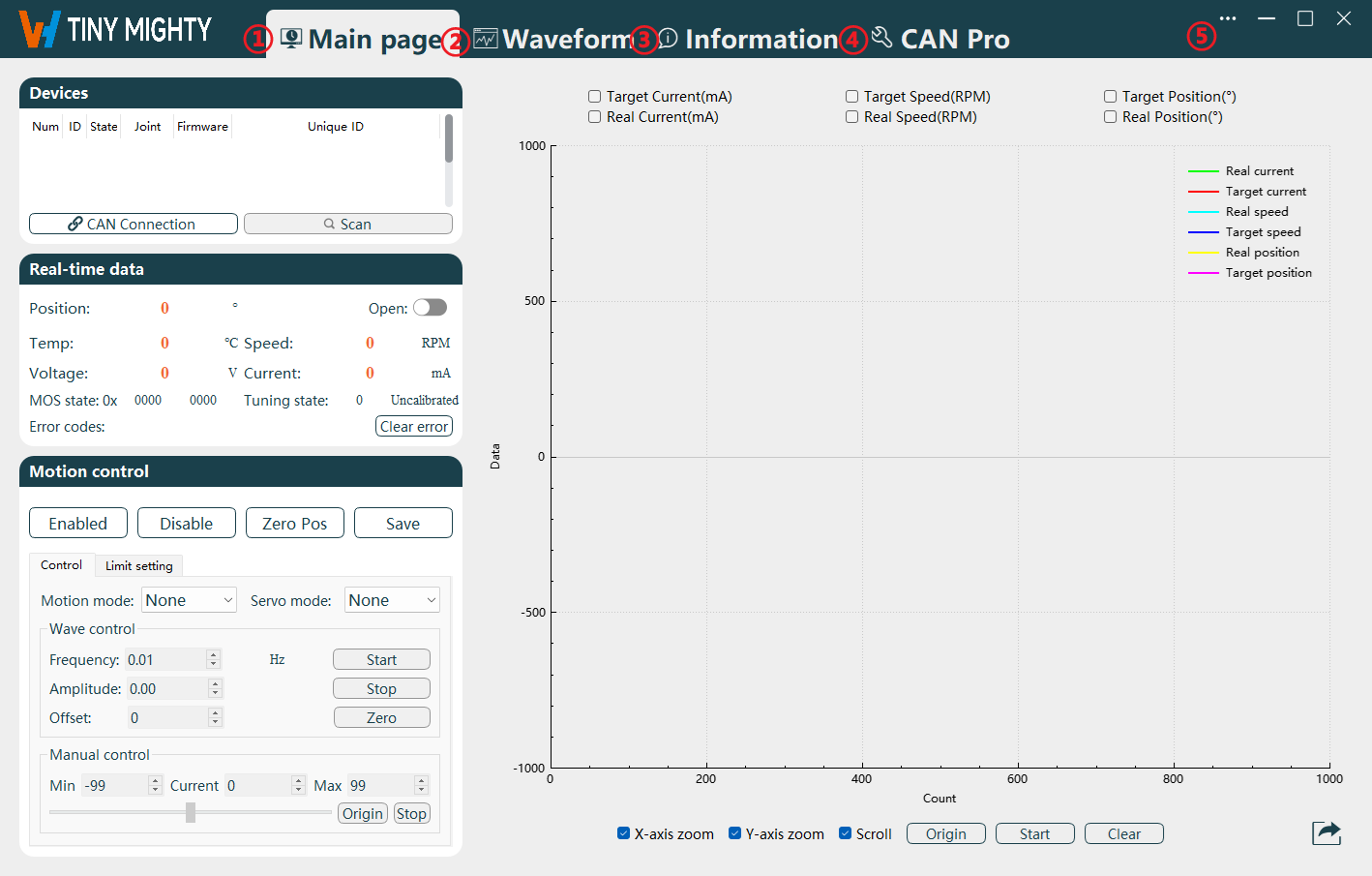1372x876 pixels.
Task: Toggle the Open switch on
Action: pos(430,308)
